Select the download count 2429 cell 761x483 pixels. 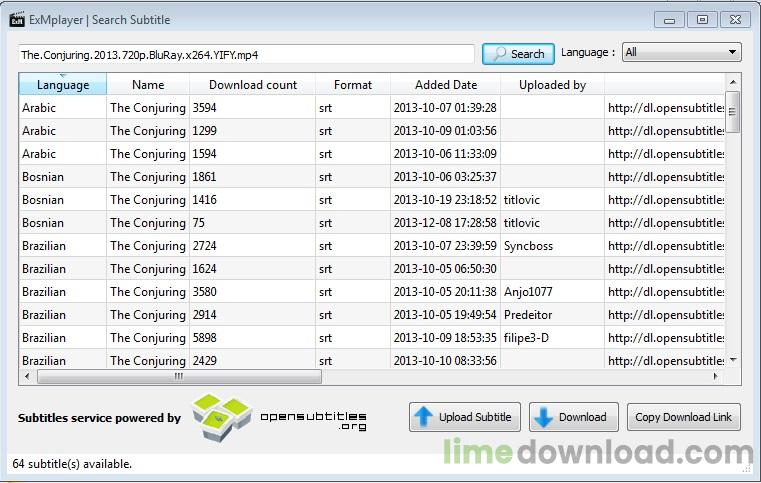pos(252,360)
